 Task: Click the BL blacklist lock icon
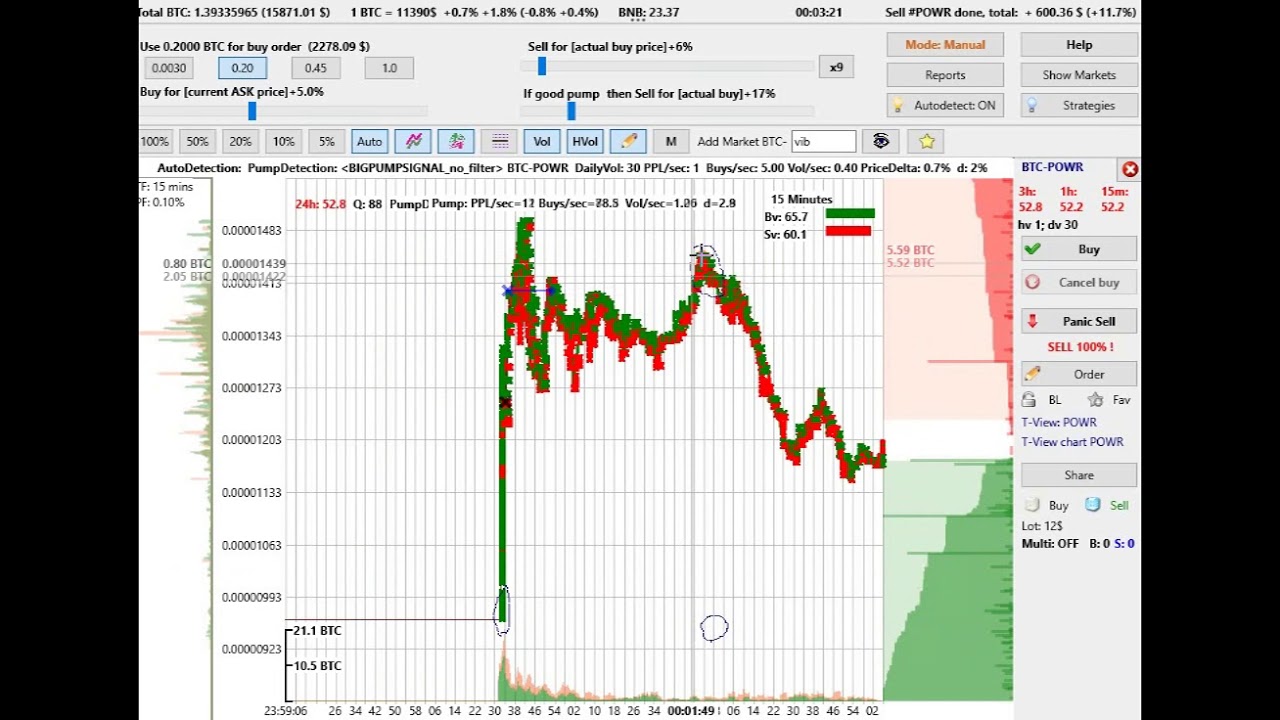1029,400
